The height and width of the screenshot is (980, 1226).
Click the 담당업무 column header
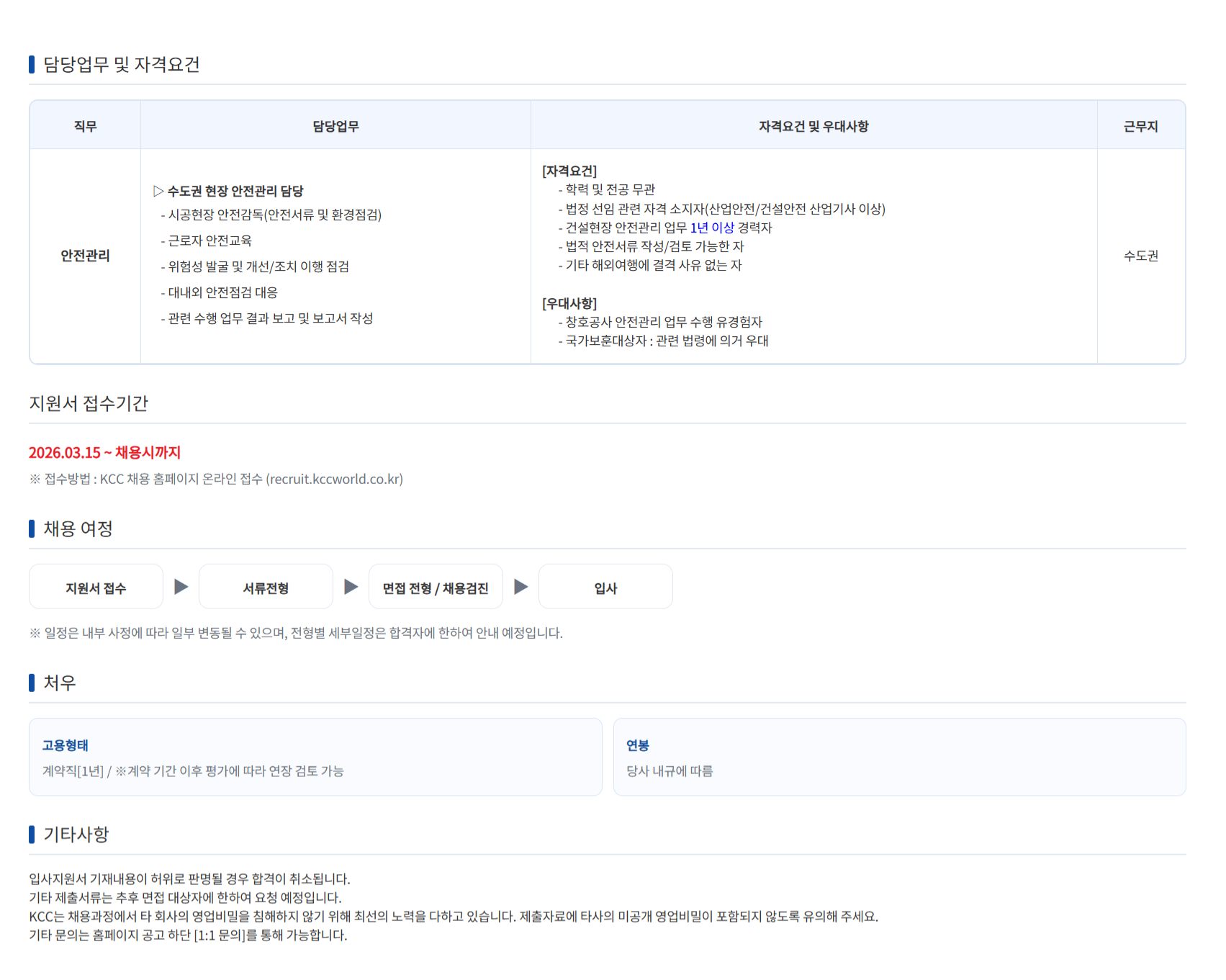335,126
